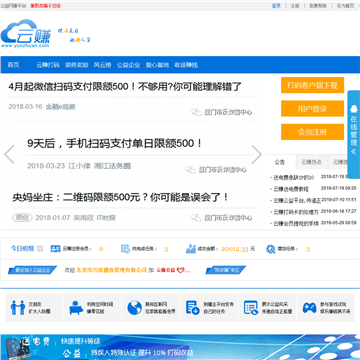Open 云赚打码 in the navigation bar
The image size is (360, 360).
point(48,65)
